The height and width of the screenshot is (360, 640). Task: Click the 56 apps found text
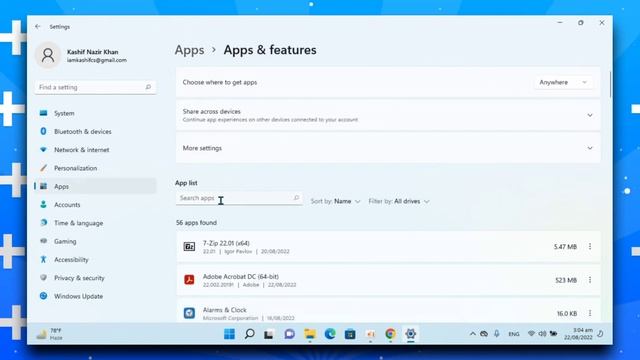pos(196,222)
